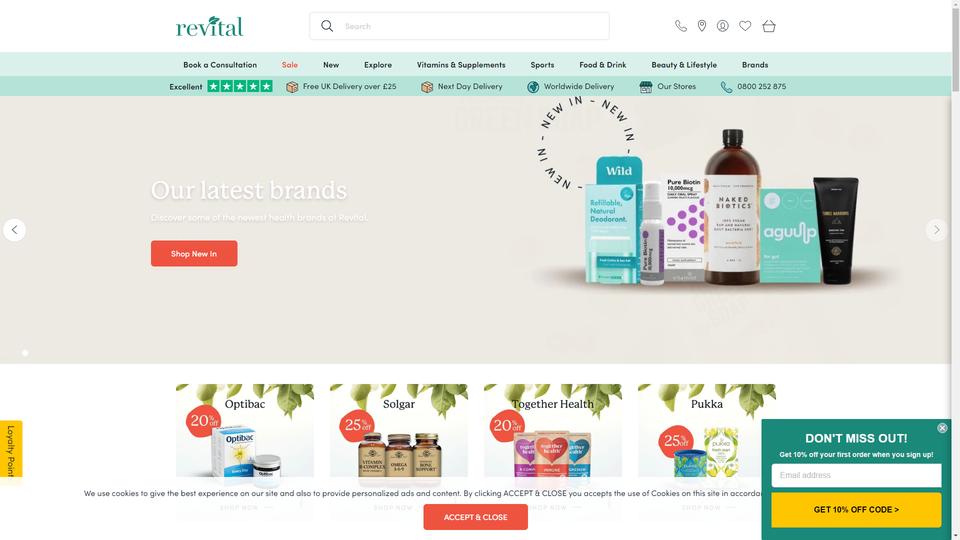The width and height of the screenshot is (960, 540).
Task: Open the store locator pin icon
Action: coord(702,26)
